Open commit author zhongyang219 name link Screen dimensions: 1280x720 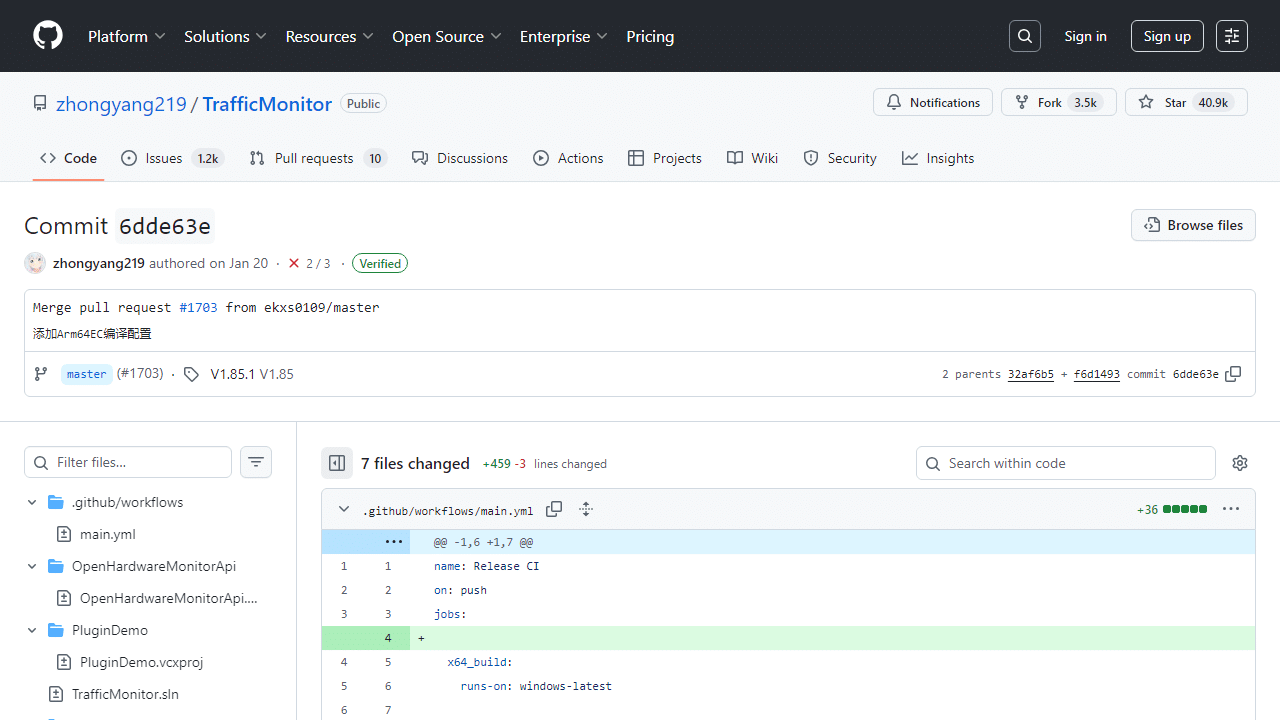pyautogui.click(x=99, y=264)
